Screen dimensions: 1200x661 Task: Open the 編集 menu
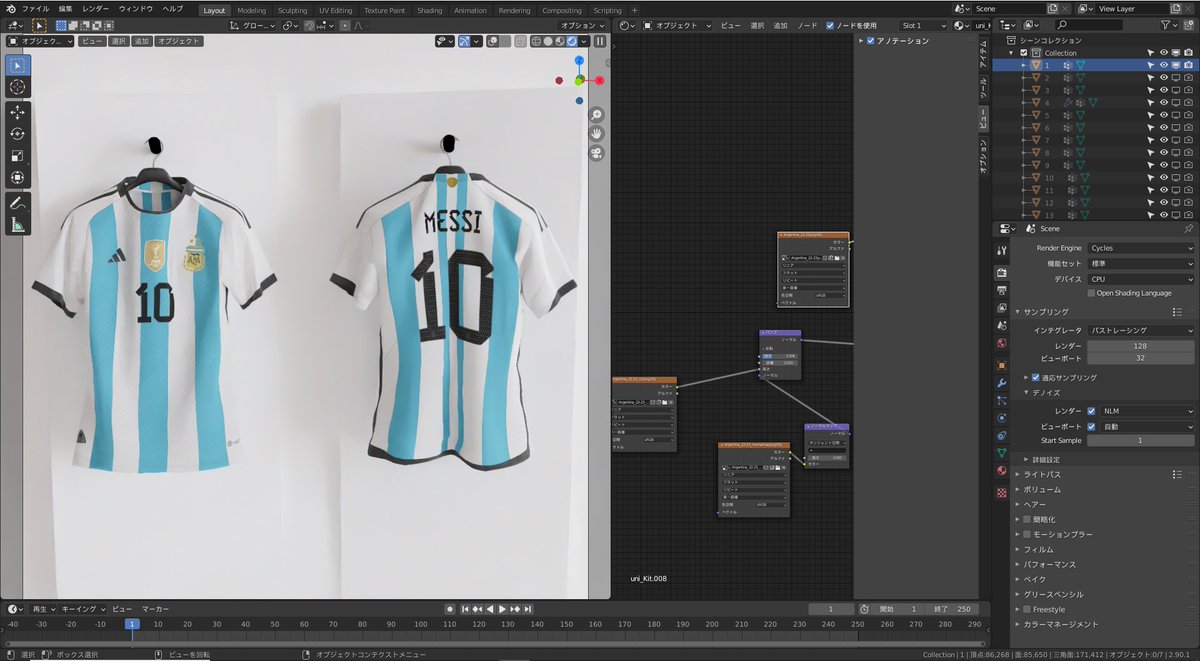pos(65,8)
